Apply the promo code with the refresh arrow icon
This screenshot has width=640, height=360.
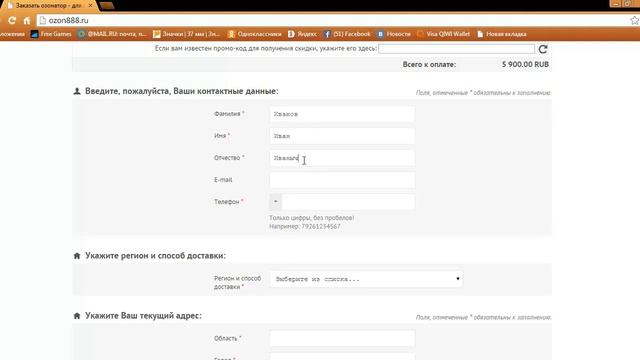click(542, 49)
